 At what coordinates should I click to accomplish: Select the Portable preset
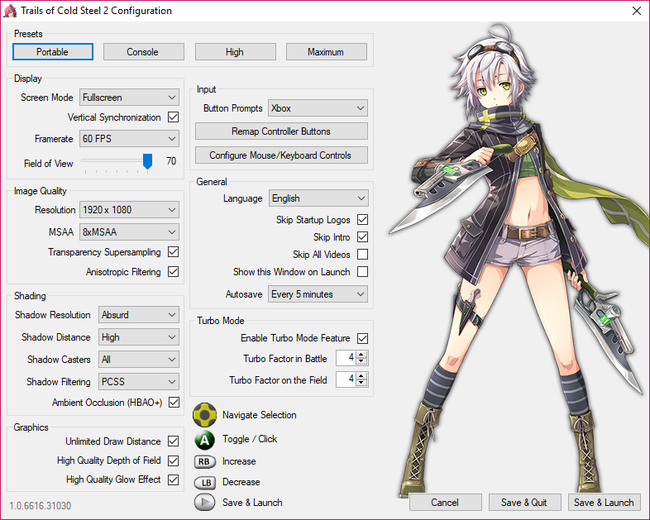[52, 52]
